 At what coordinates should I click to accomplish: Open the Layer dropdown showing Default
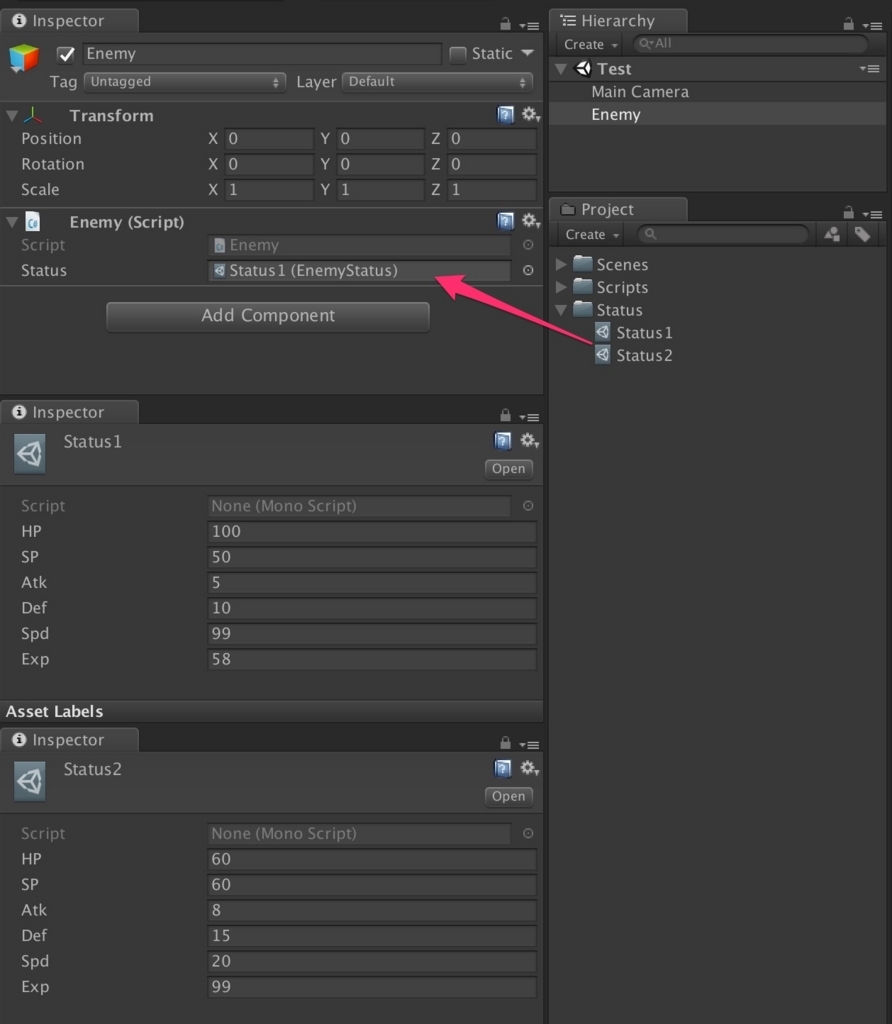pyautogui.click(x=438, y=82)
